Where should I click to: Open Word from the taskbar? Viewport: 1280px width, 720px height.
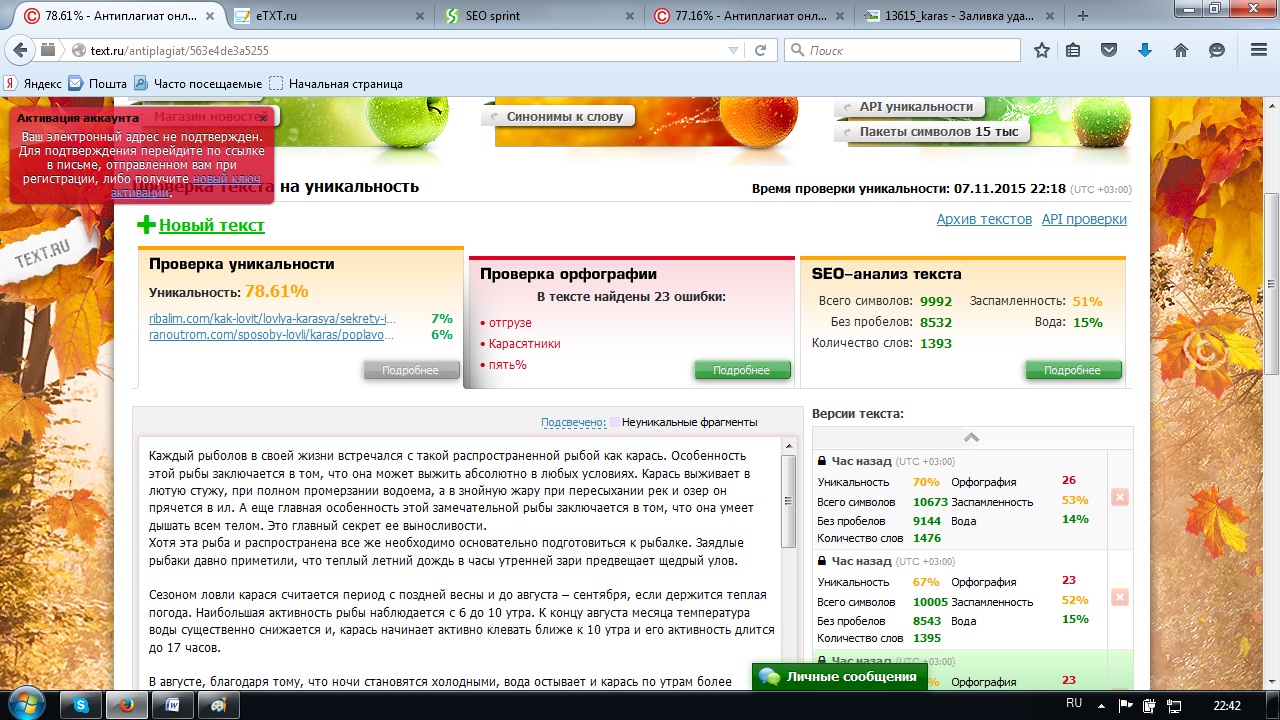[172, 705]
